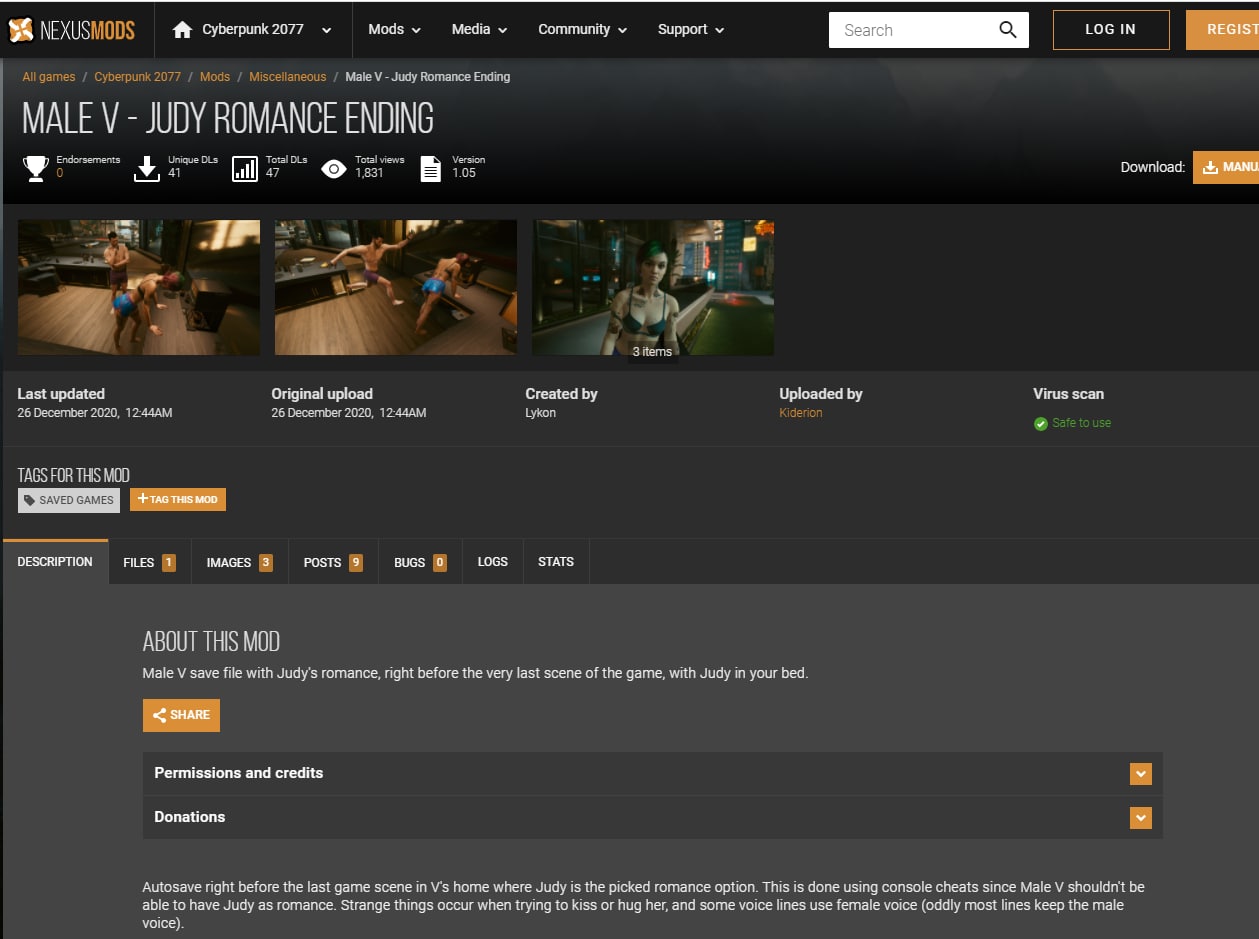Click the LOG IN button
The width and height of the screenshot is (1259, 939).
1111,30
